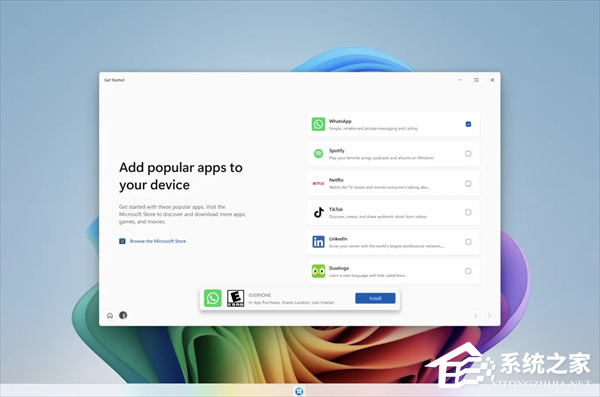Check the Duolingo checkbox
600x397 pixels.
468,271
